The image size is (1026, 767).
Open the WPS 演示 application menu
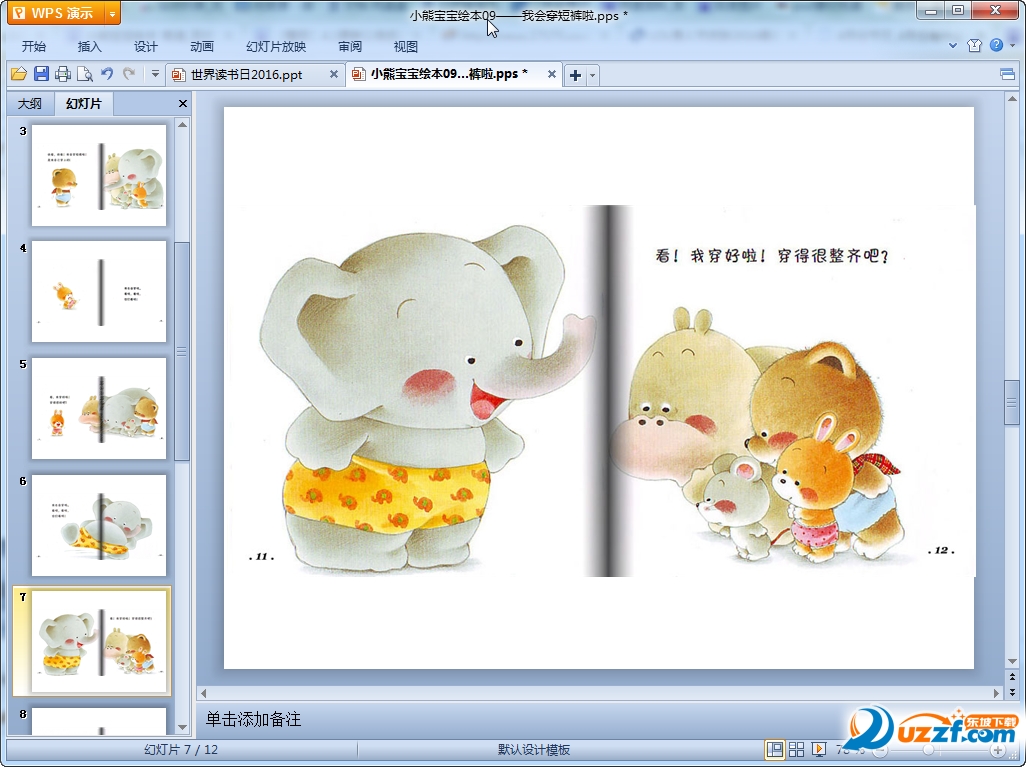pos(55,13)
